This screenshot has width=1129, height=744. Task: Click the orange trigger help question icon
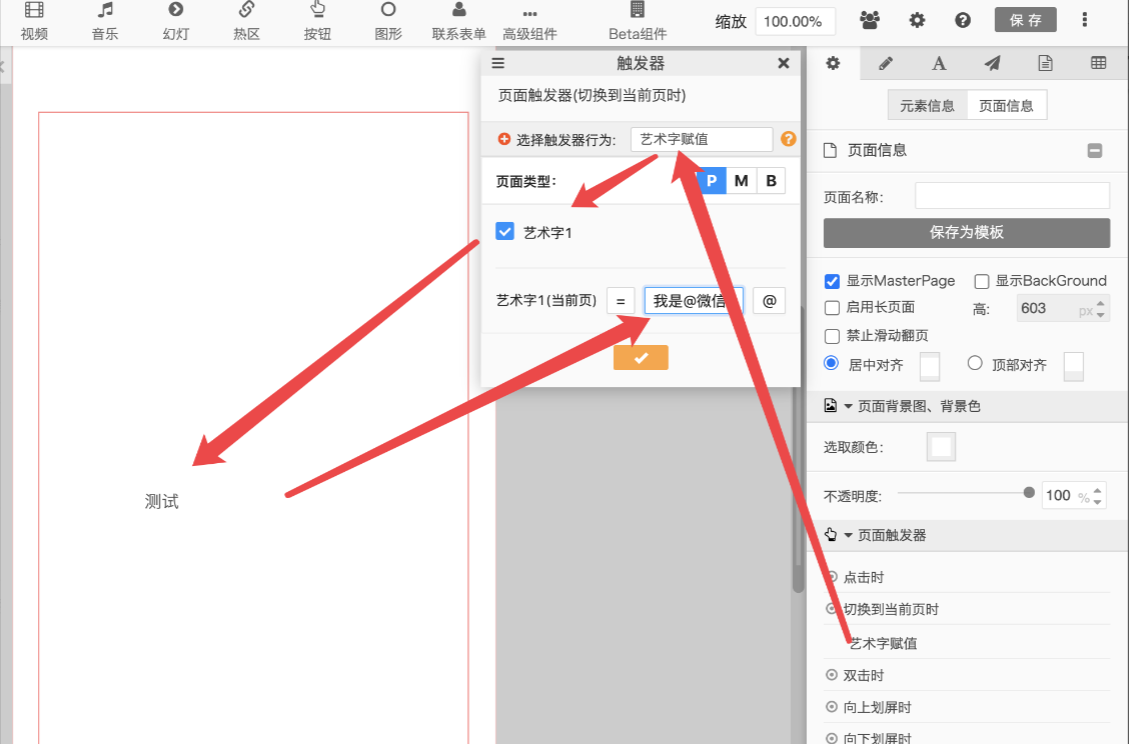click(x=788, y=140)
